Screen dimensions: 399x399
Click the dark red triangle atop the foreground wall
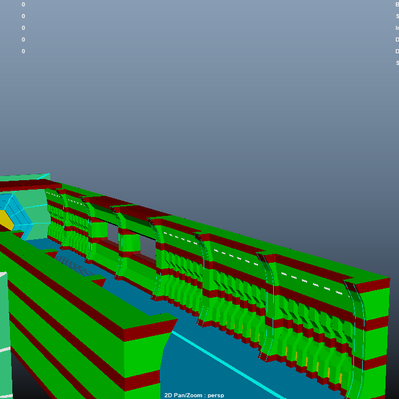click(x=99, y=282)
